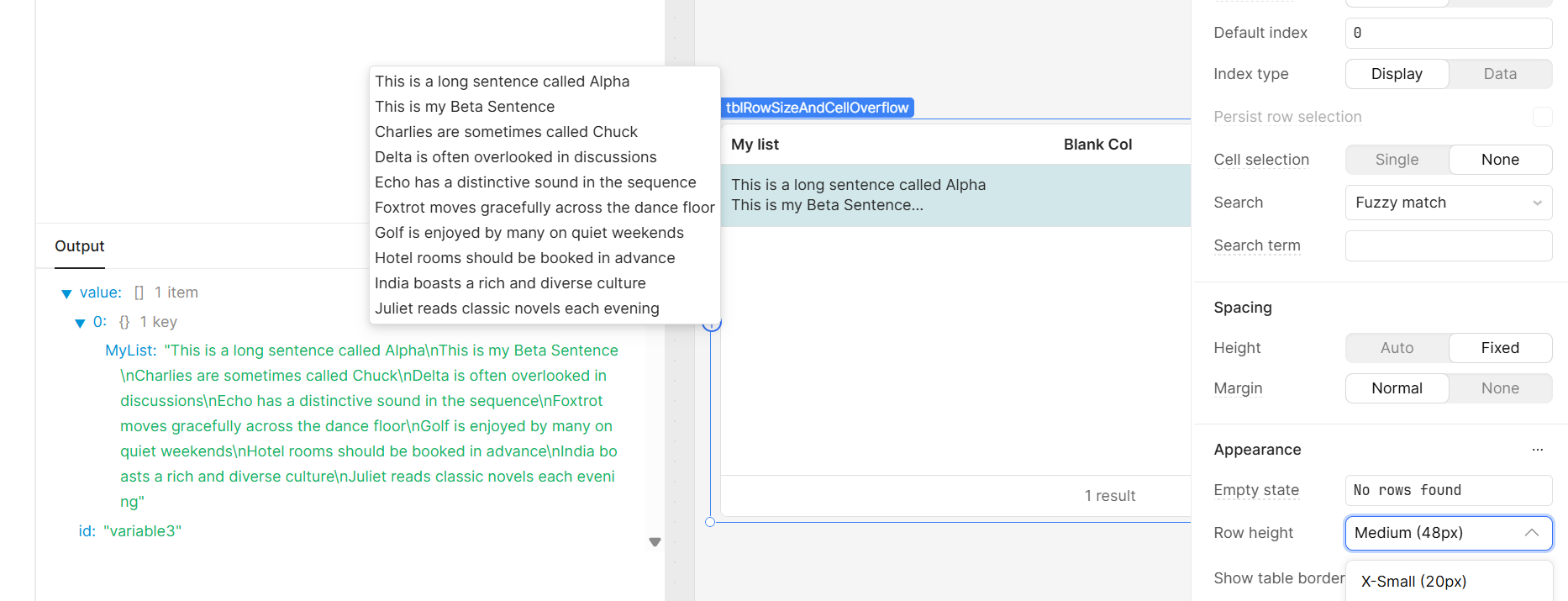Screen dimensions: 1568x601
Task: Focus the Search term input field
Action: pos(1448,245)
